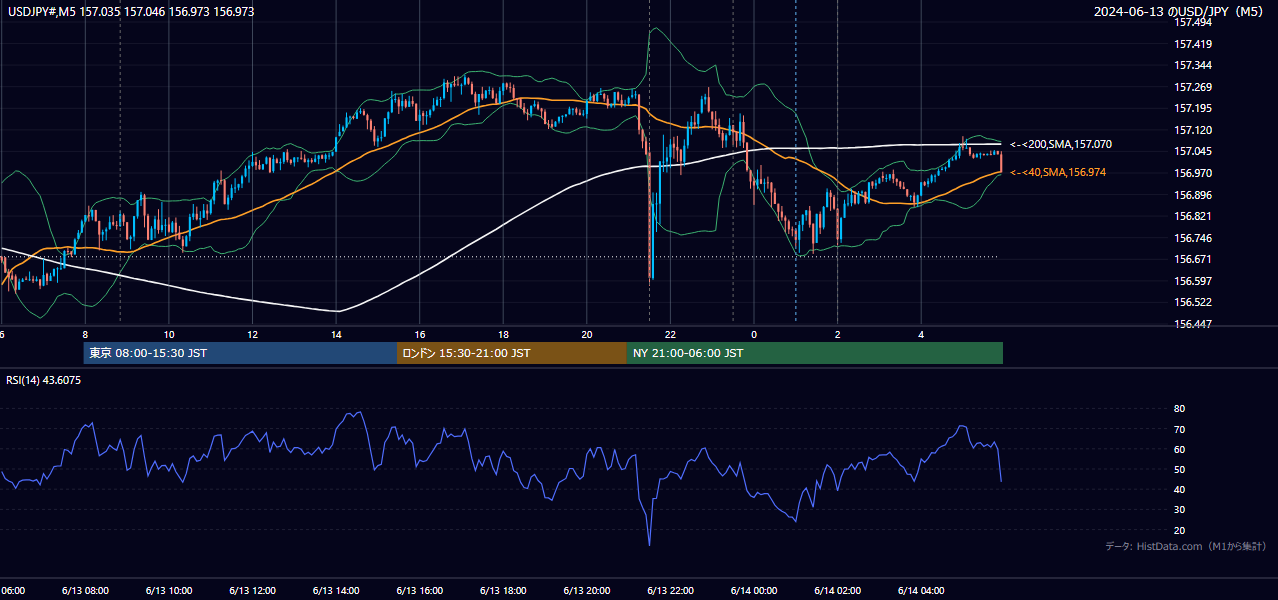Click the hour 8 tick on the price chart axis
The width and height of the screenshot is (1278, 600).
[85, 334]
